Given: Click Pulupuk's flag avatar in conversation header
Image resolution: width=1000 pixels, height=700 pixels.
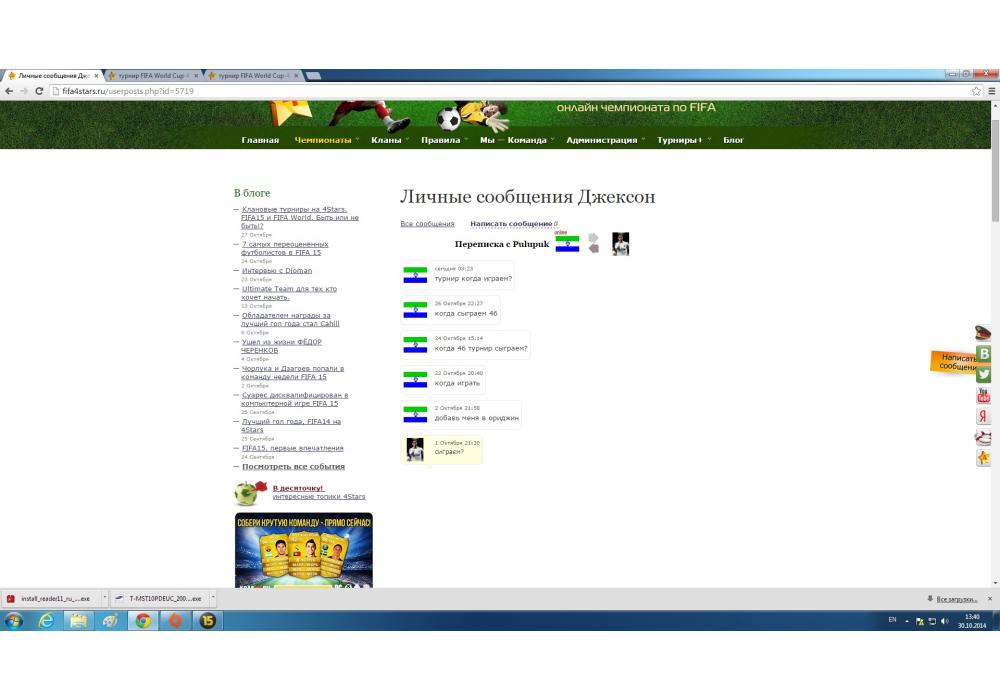Looking at the screenshot, I should 567,244.
